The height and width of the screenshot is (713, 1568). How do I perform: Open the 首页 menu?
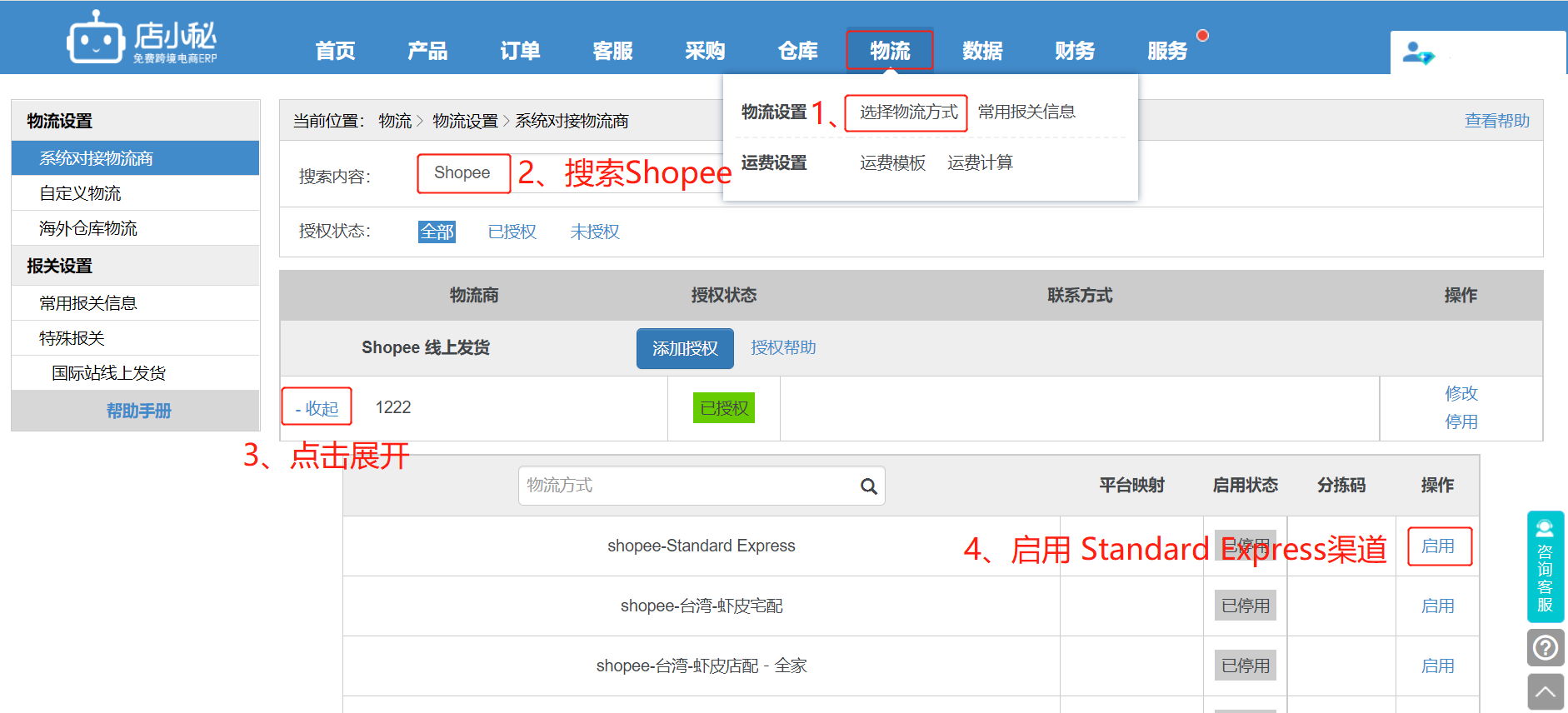click(x=336, y=51)
